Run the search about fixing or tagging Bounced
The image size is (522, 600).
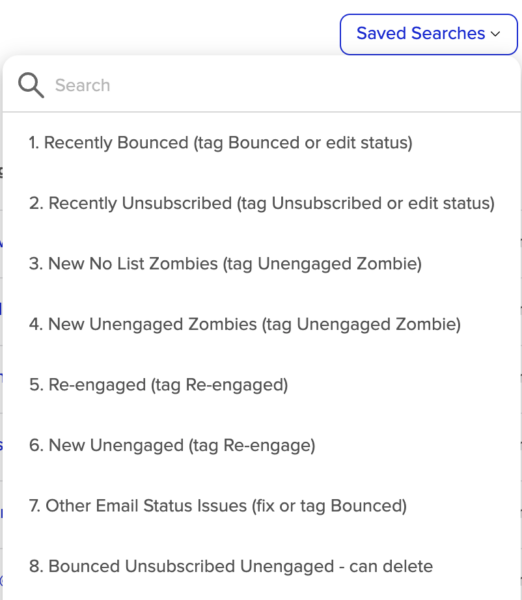261,505
